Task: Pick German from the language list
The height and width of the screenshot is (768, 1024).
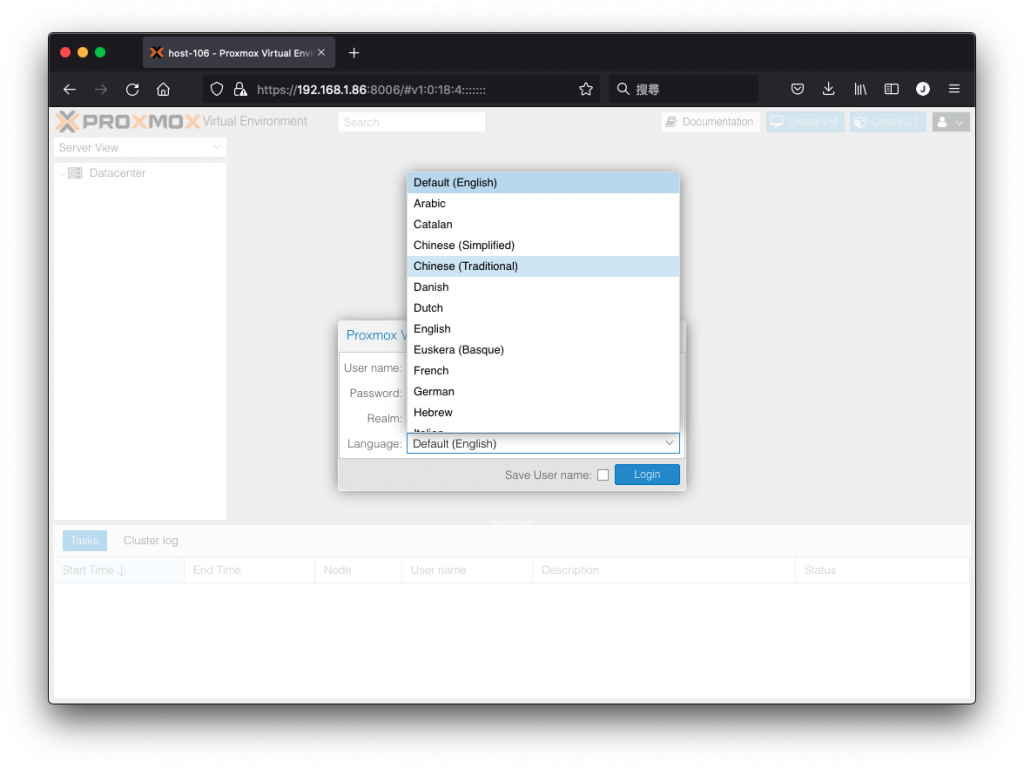Action: [x=543, y=392]
